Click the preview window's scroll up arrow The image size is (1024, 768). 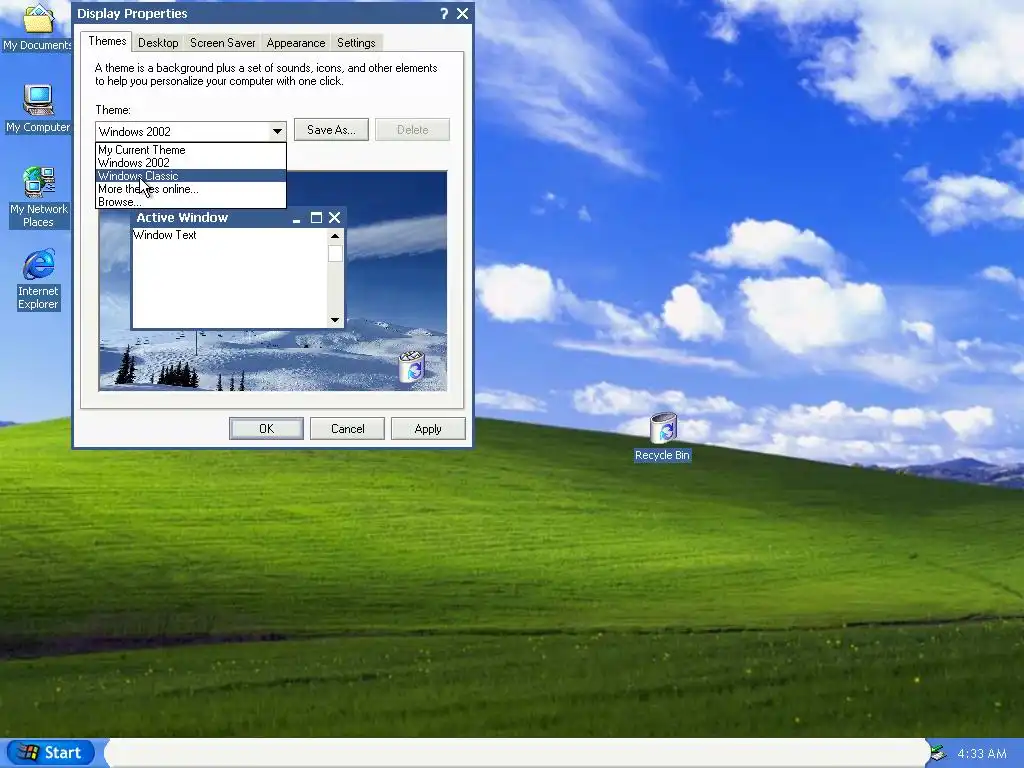tap(335, 236)
